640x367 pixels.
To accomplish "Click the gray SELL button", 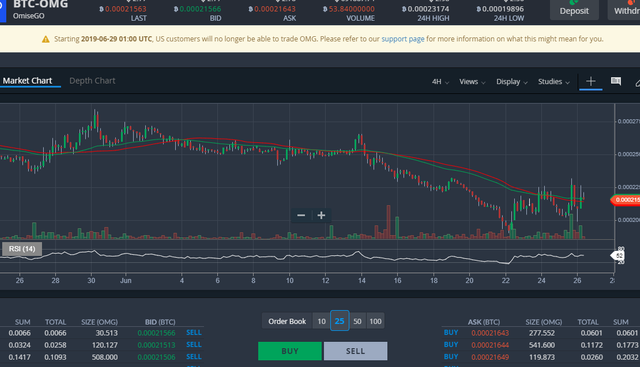I will [356, 351].
